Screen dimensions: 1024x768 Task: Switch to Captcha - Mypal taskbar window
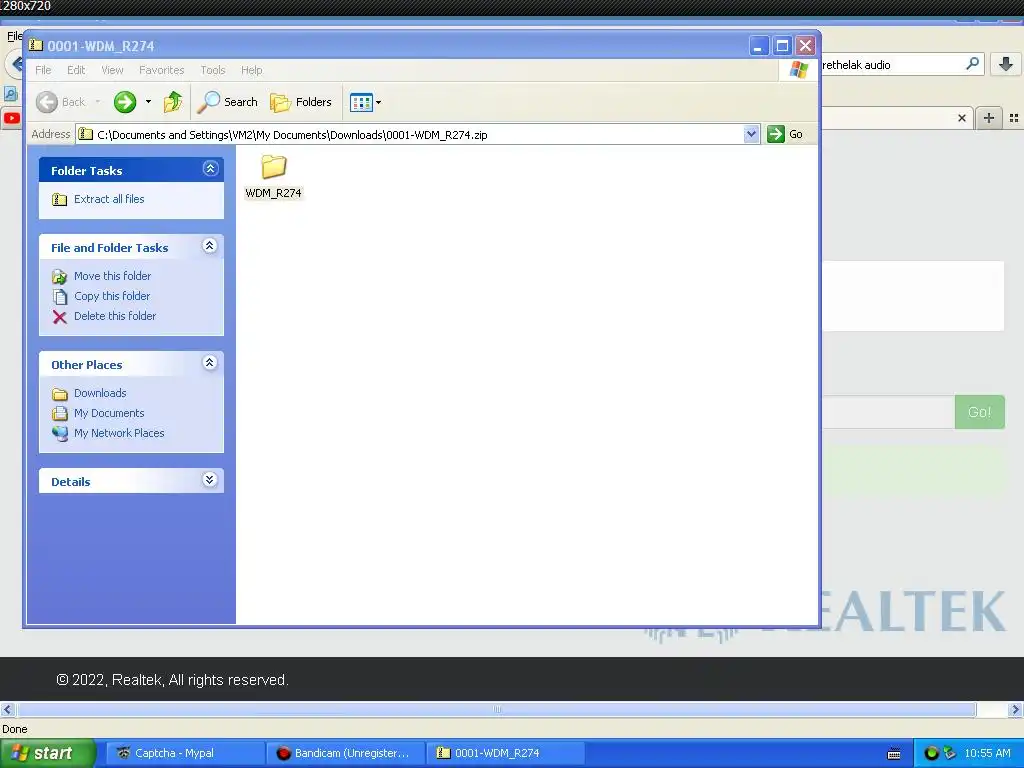[185, 754]
